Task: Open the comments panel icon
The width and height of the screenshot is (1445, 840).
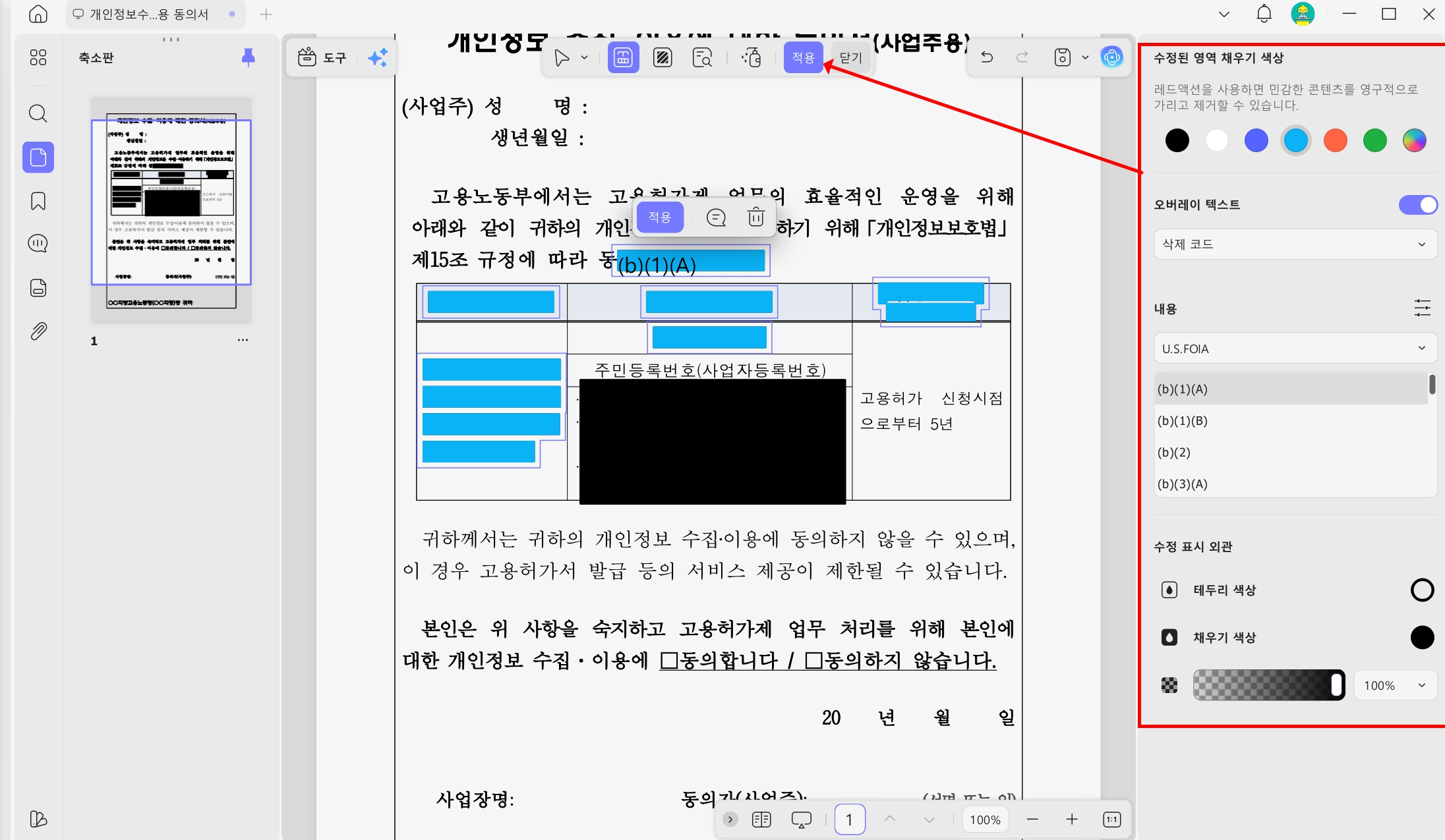Action: pyautogui.click(x=38, y=244)
